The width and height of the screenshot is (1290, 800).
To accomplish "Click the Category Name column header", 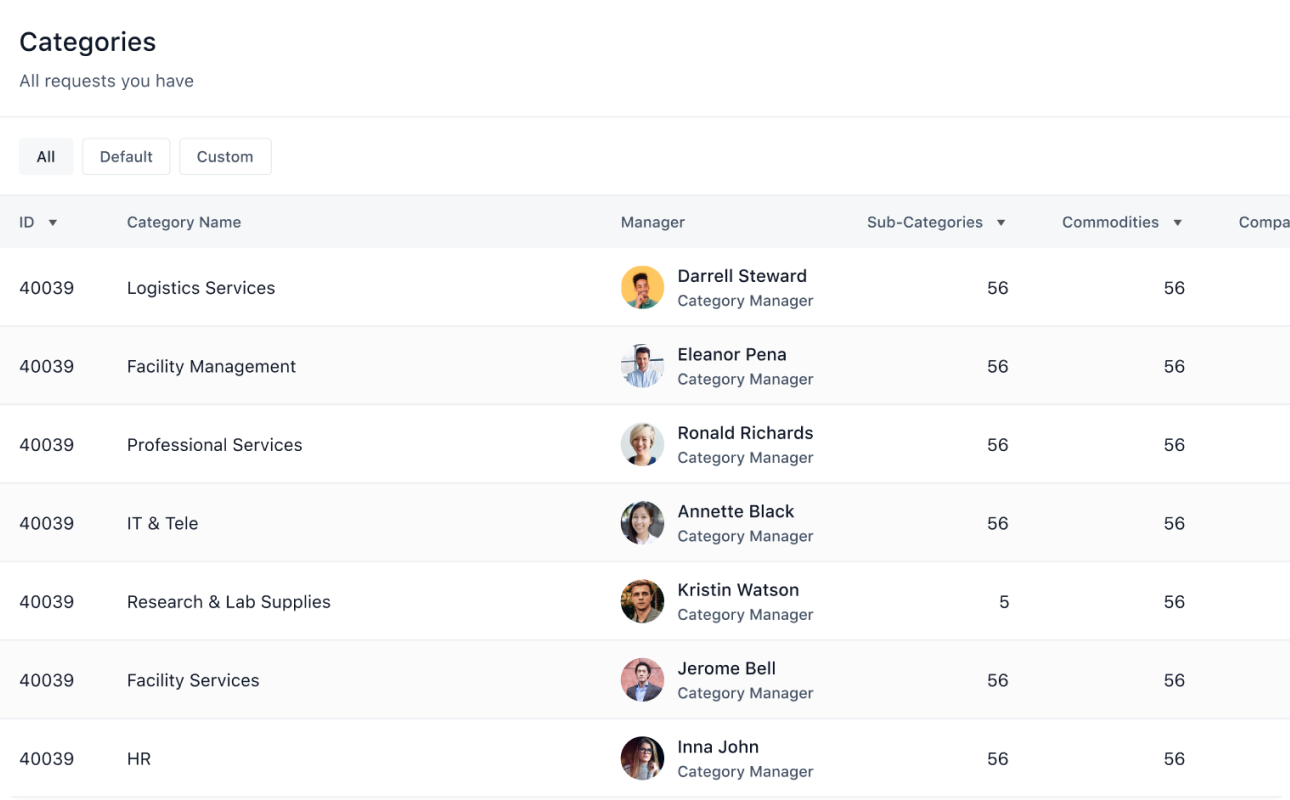I will (184, 222).
